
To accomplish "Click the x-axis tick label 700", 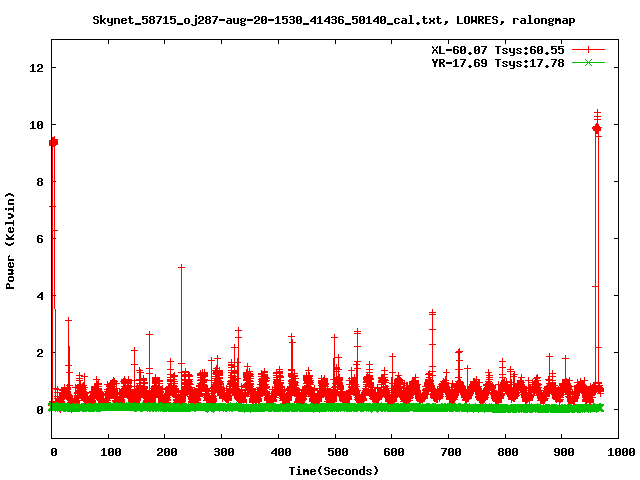I will 451,452.
